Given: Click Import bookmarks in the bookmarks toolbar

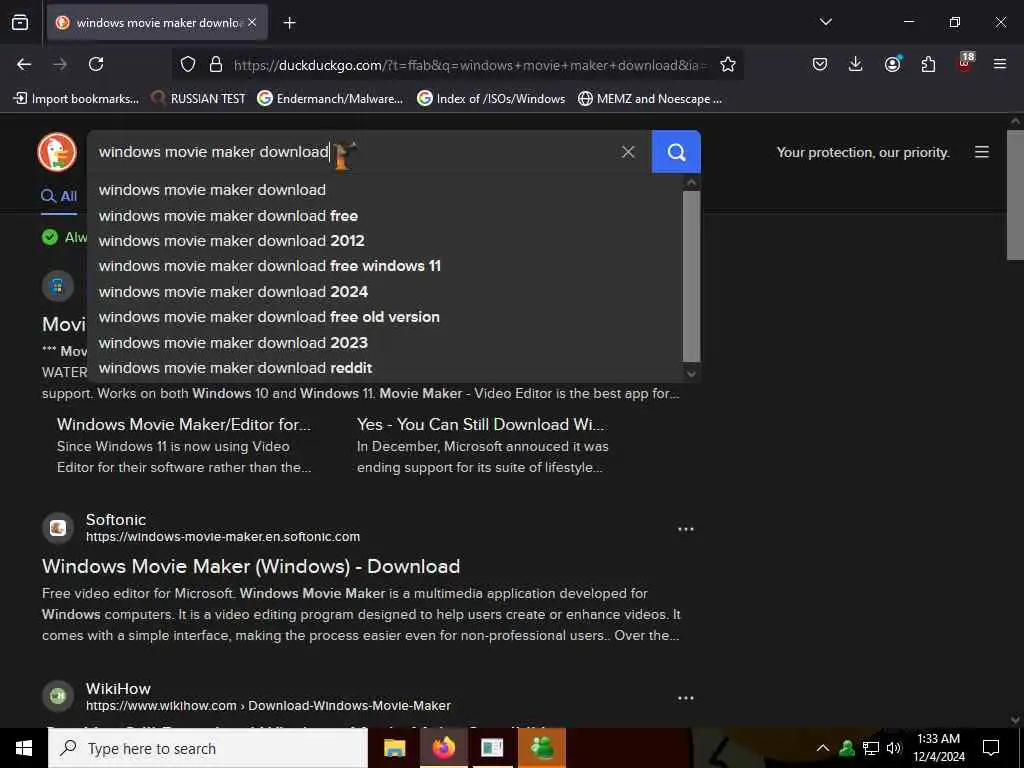Looking at the screenshot, I should [x=76, y=99].
